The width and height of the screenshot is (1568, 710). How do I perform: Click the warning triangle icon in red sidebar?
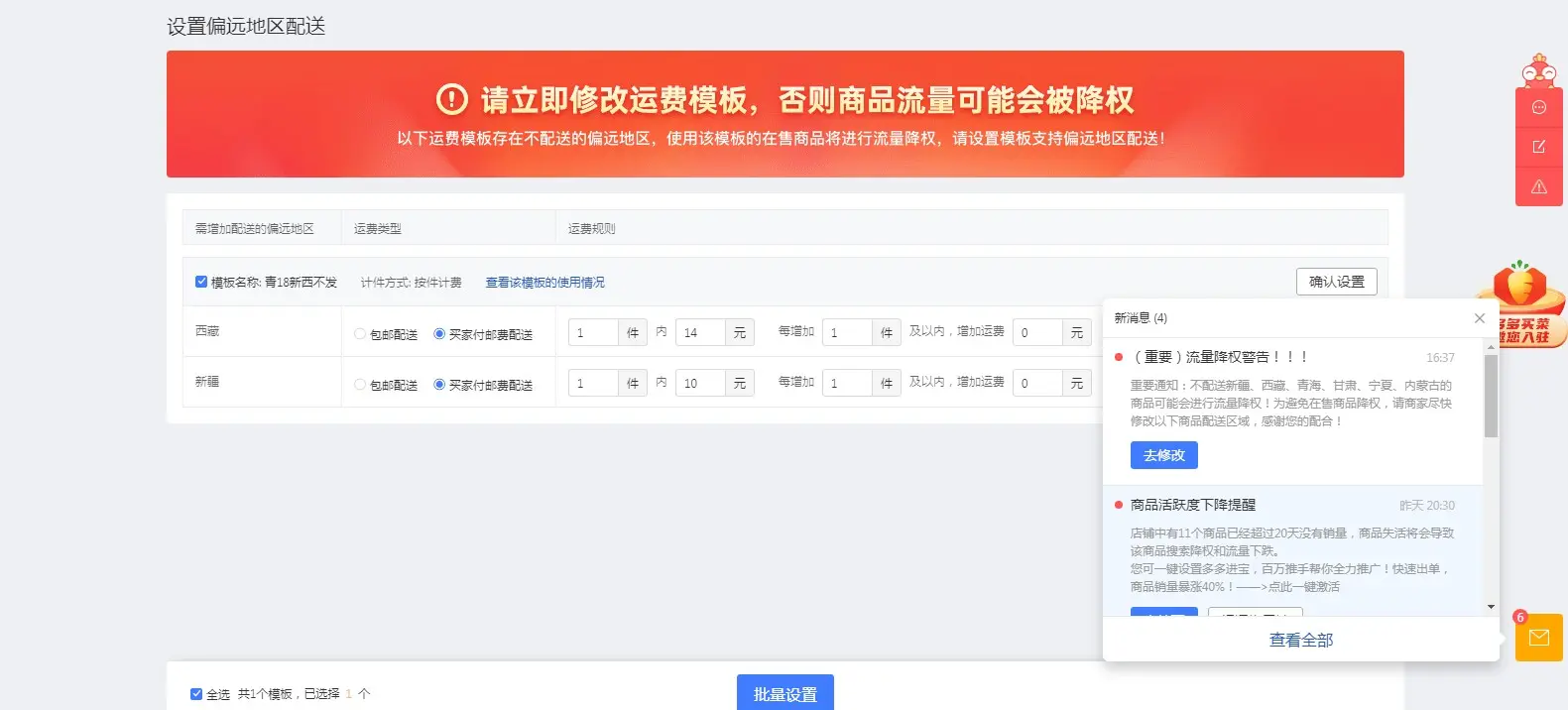pos(1539,186)
